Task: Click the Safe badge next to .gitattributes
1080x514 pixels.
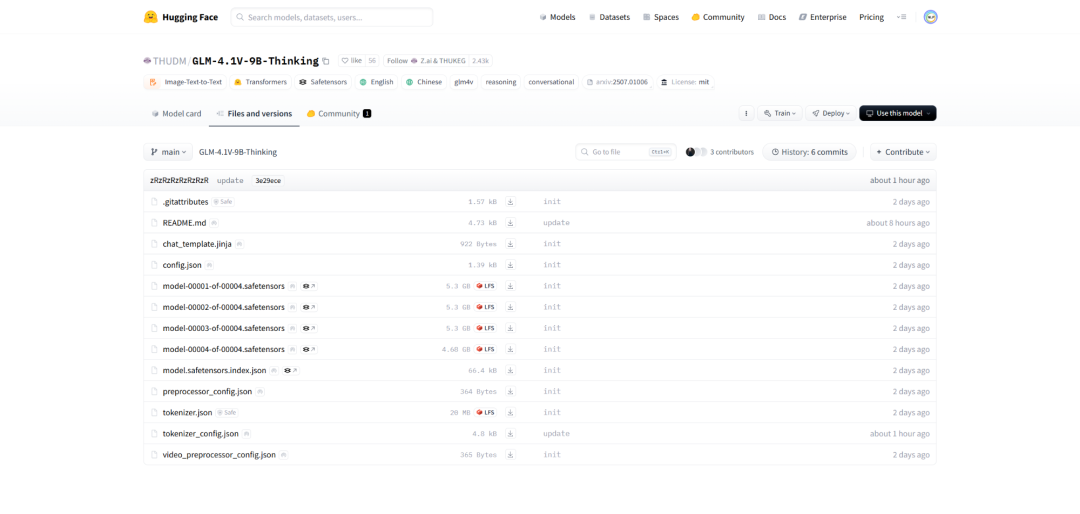Action: click(x=223, y=202)
